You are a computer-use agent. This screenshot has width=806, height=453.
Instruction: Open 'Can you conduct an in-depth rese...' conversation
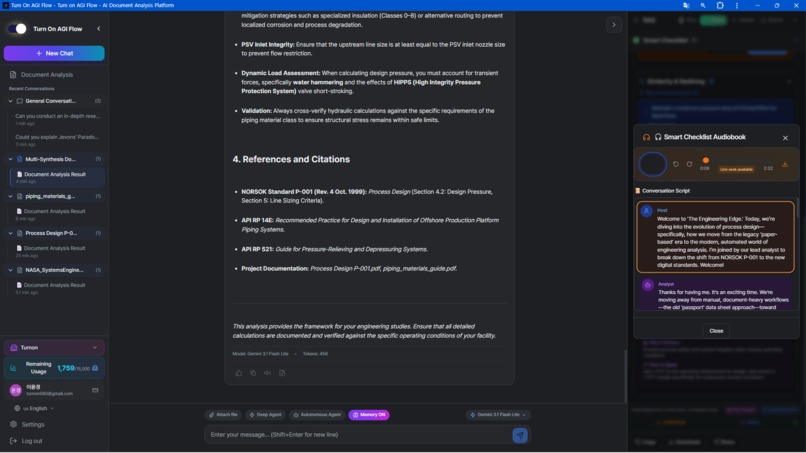pyautogui.click(x=57, y=119)
